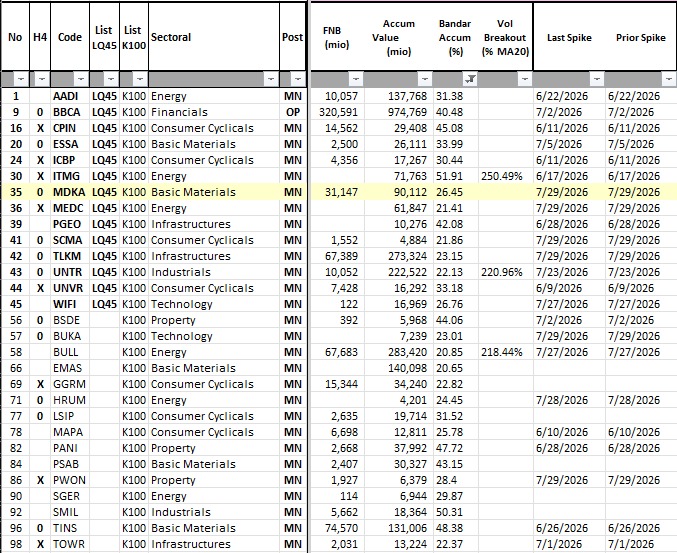Screen dimensions: 677x553
Task: Select the highlighted MDKA code cell
Action: 70,192
